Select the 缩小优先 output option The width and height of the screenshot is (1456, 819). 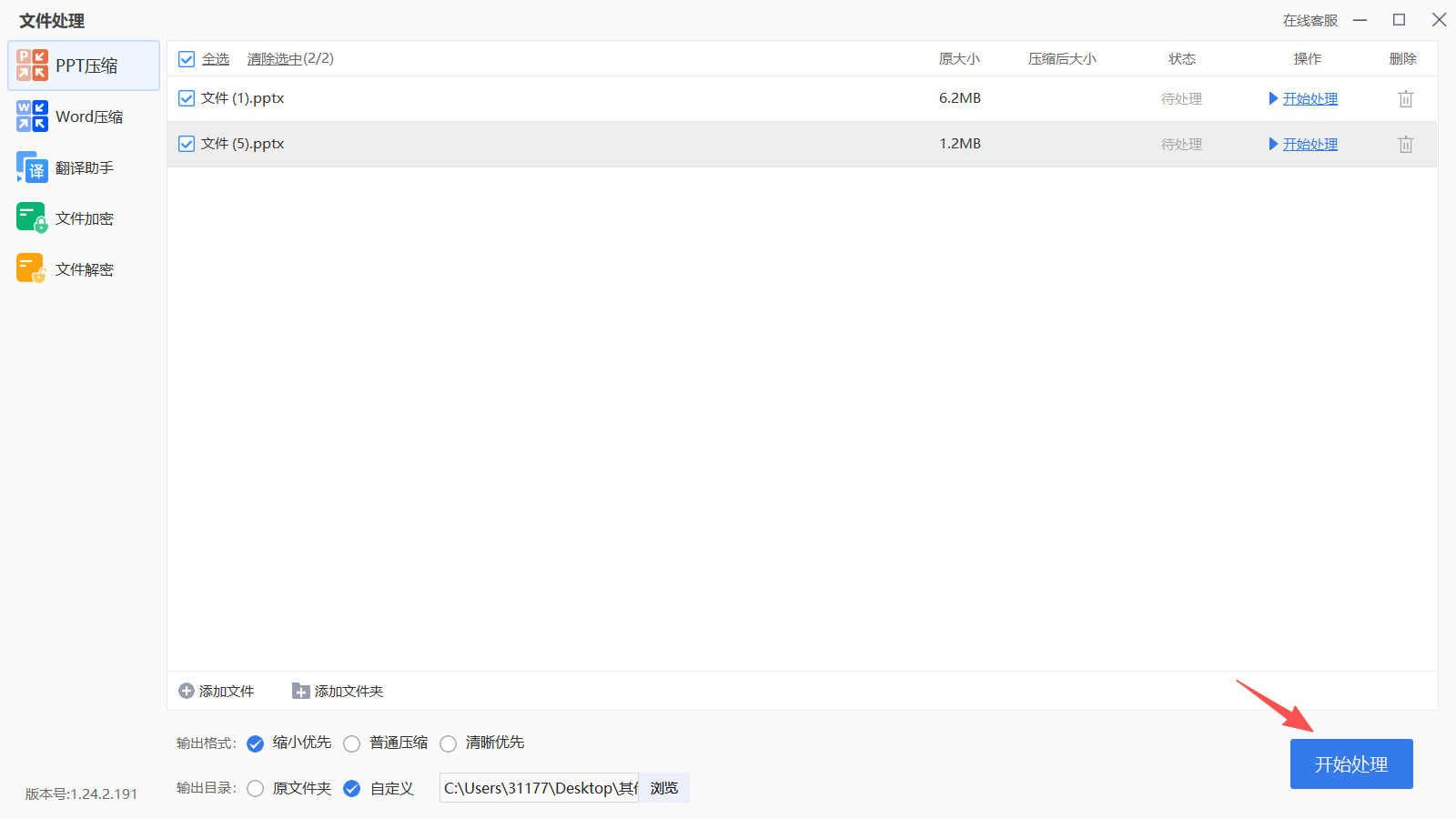tap(256, 743)
